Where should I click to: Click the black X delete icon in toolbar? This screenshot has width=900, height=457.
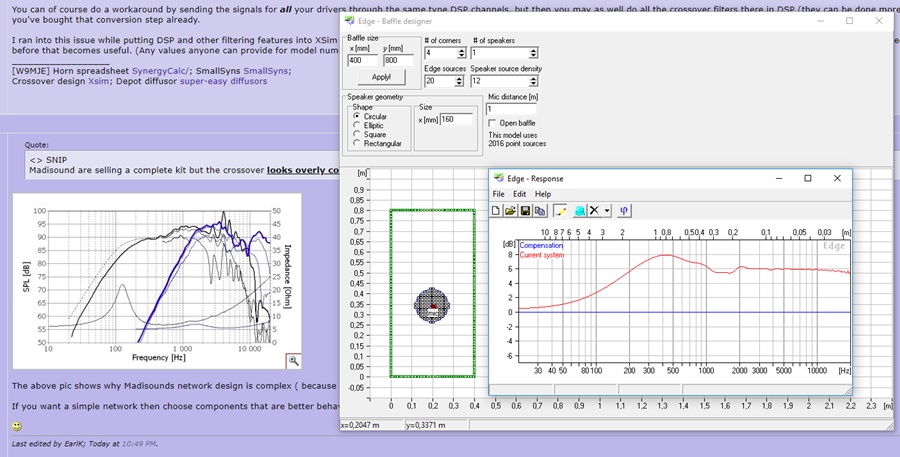pos(594,211)
